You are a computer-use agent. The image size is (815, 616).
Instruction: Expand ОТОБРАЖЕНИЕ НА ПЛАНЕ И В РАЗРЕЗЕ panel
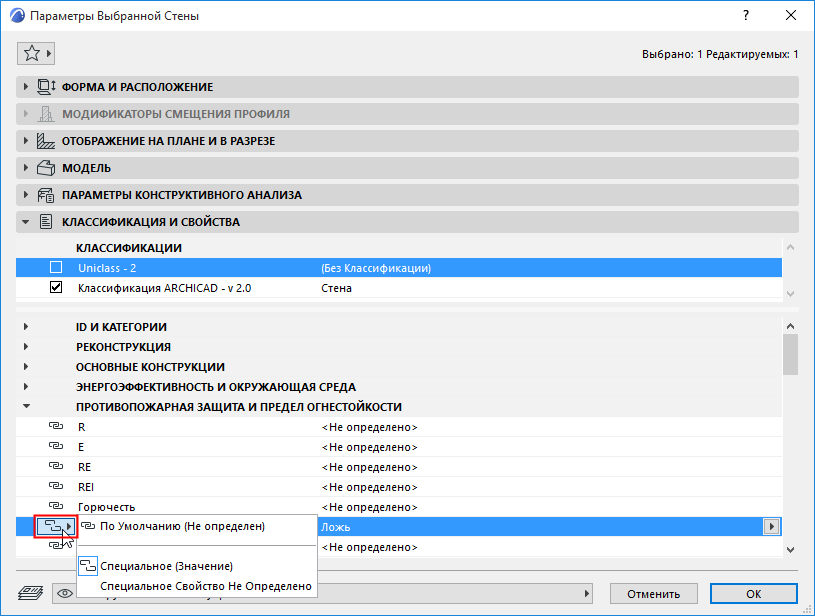(x=25, y=141)
